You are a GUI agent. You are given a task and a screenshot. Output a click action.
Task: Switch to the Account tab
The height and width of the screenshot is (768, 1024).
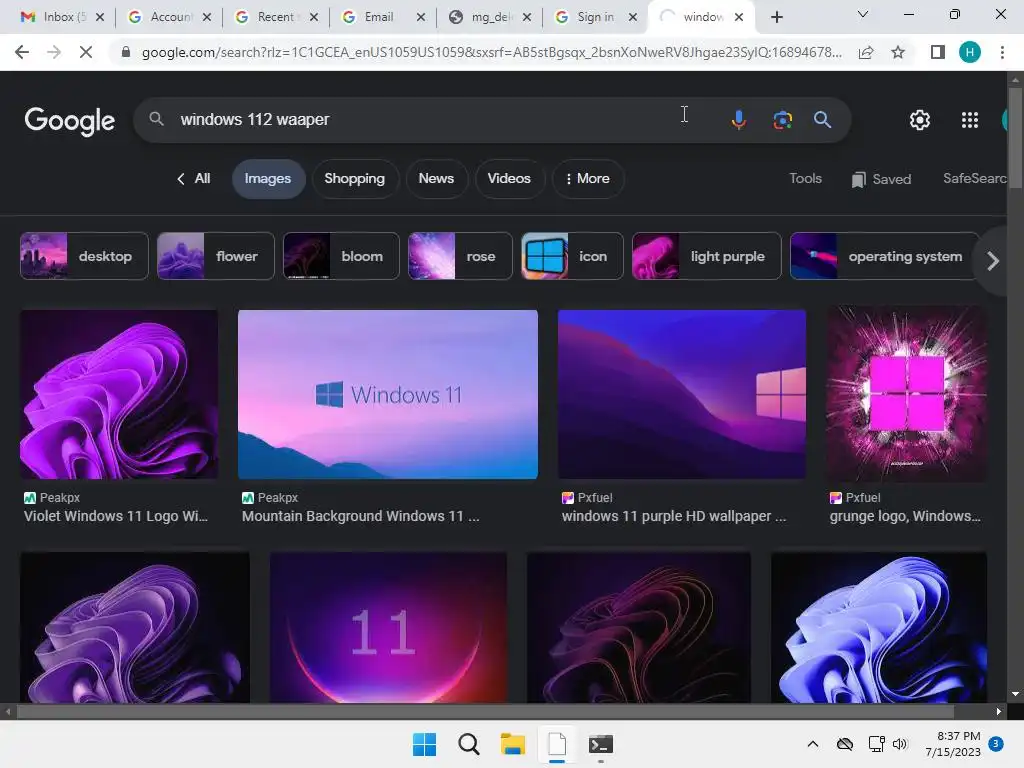[163, 17]
